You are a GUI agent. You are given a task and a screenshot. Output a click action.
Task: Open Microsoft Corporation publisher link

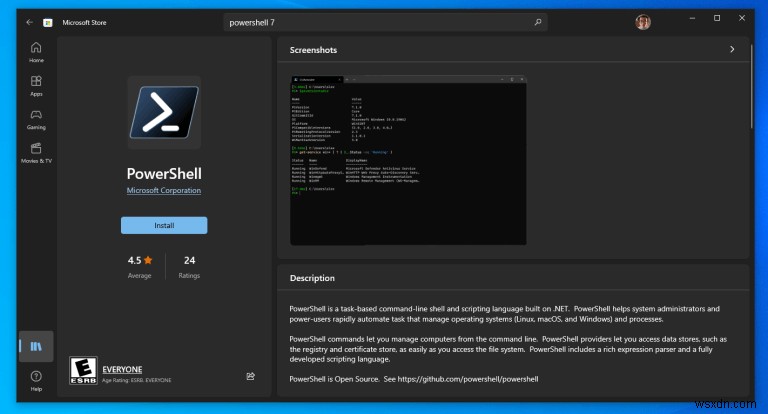(164, 191)
